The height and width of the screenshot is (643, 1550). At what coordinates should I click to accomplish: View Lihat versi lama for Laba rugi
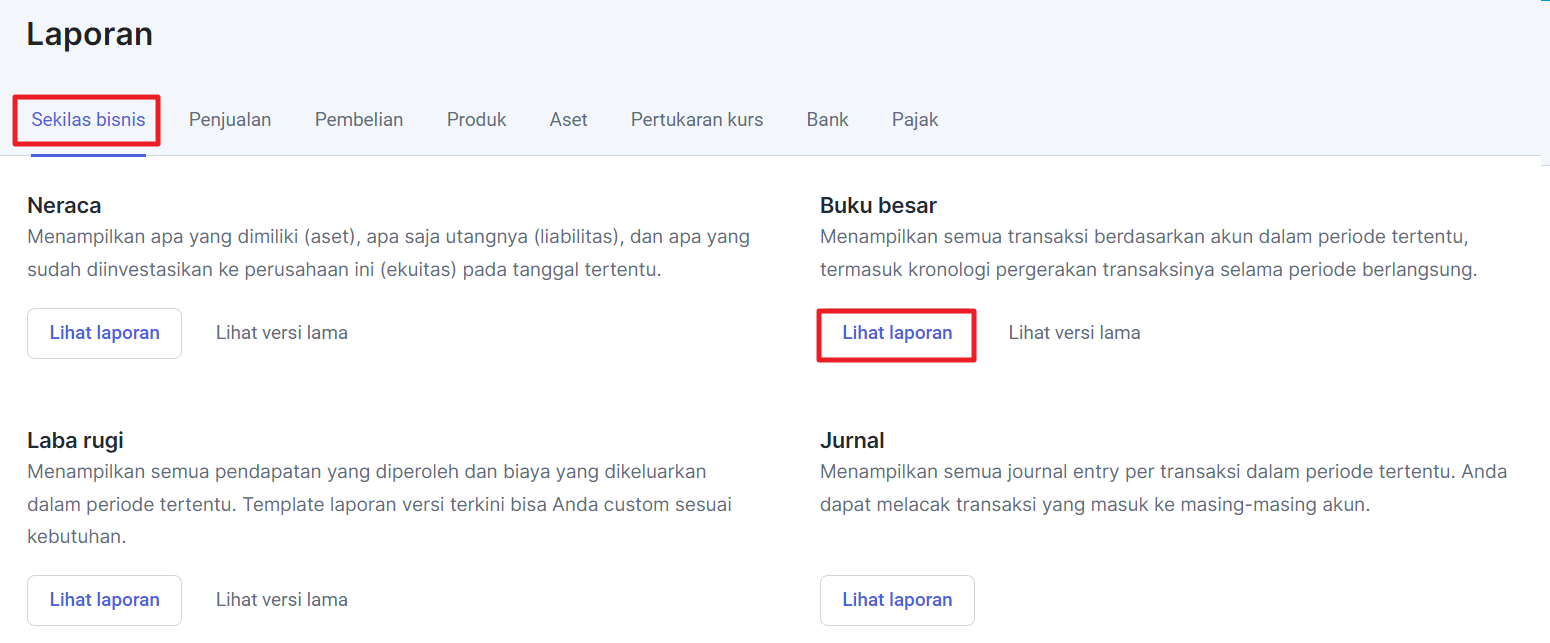tap(282, 600)
